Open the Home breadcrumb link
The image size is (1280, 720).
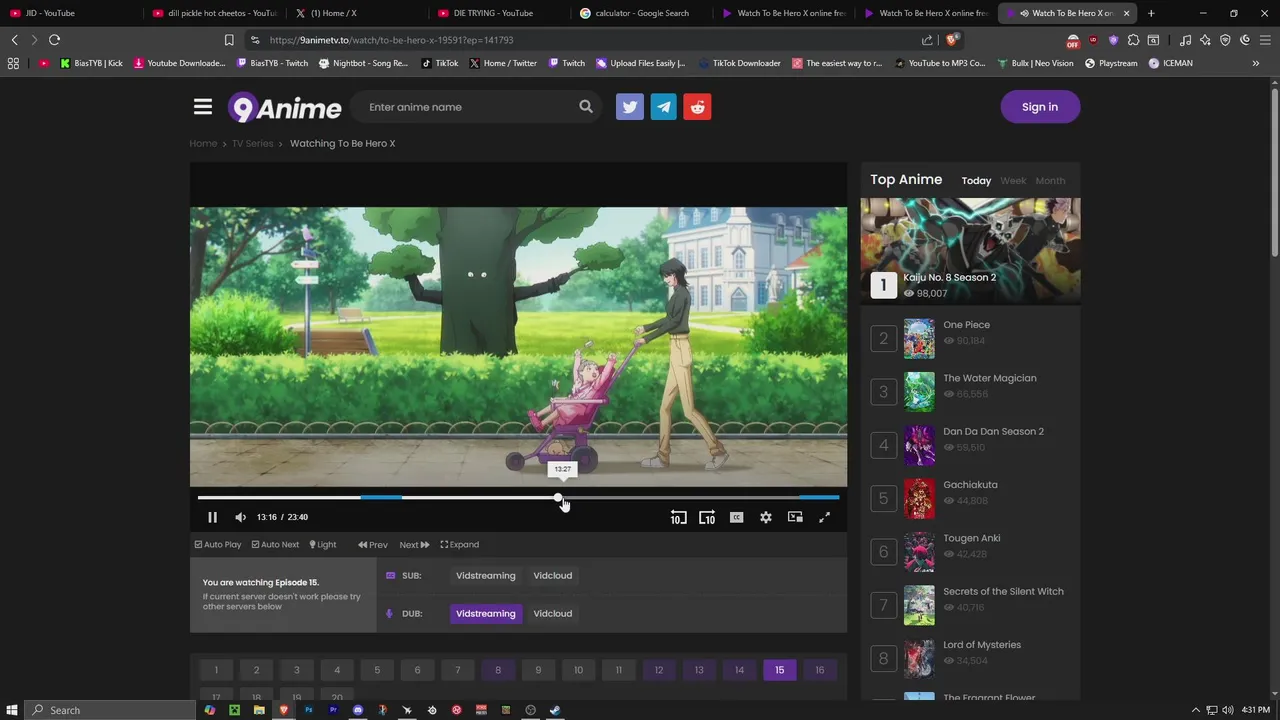203,144
